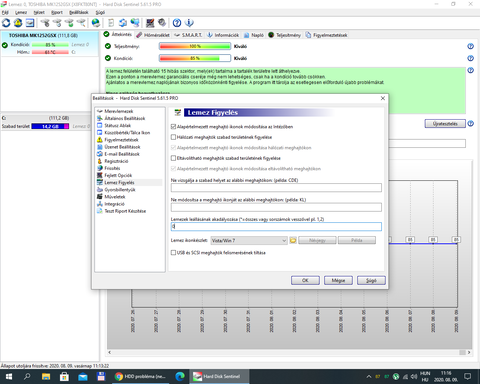Click Újratesztelés button in main window
This screenshot has height=384, width=480.
pos(445,124)
